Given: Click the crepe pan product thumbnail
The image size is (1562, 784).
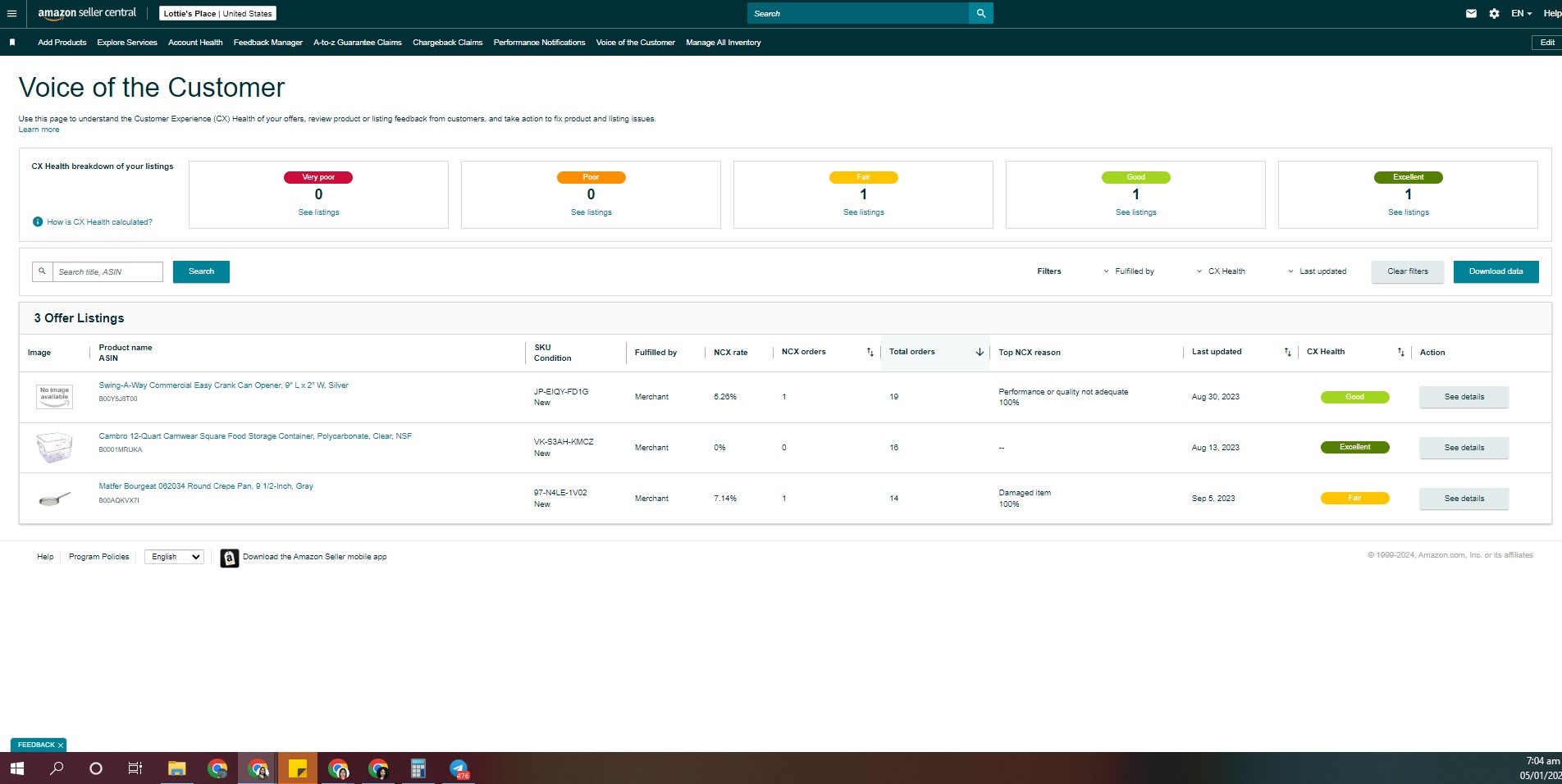Looking at the screenshot, I should pos(54,499).
